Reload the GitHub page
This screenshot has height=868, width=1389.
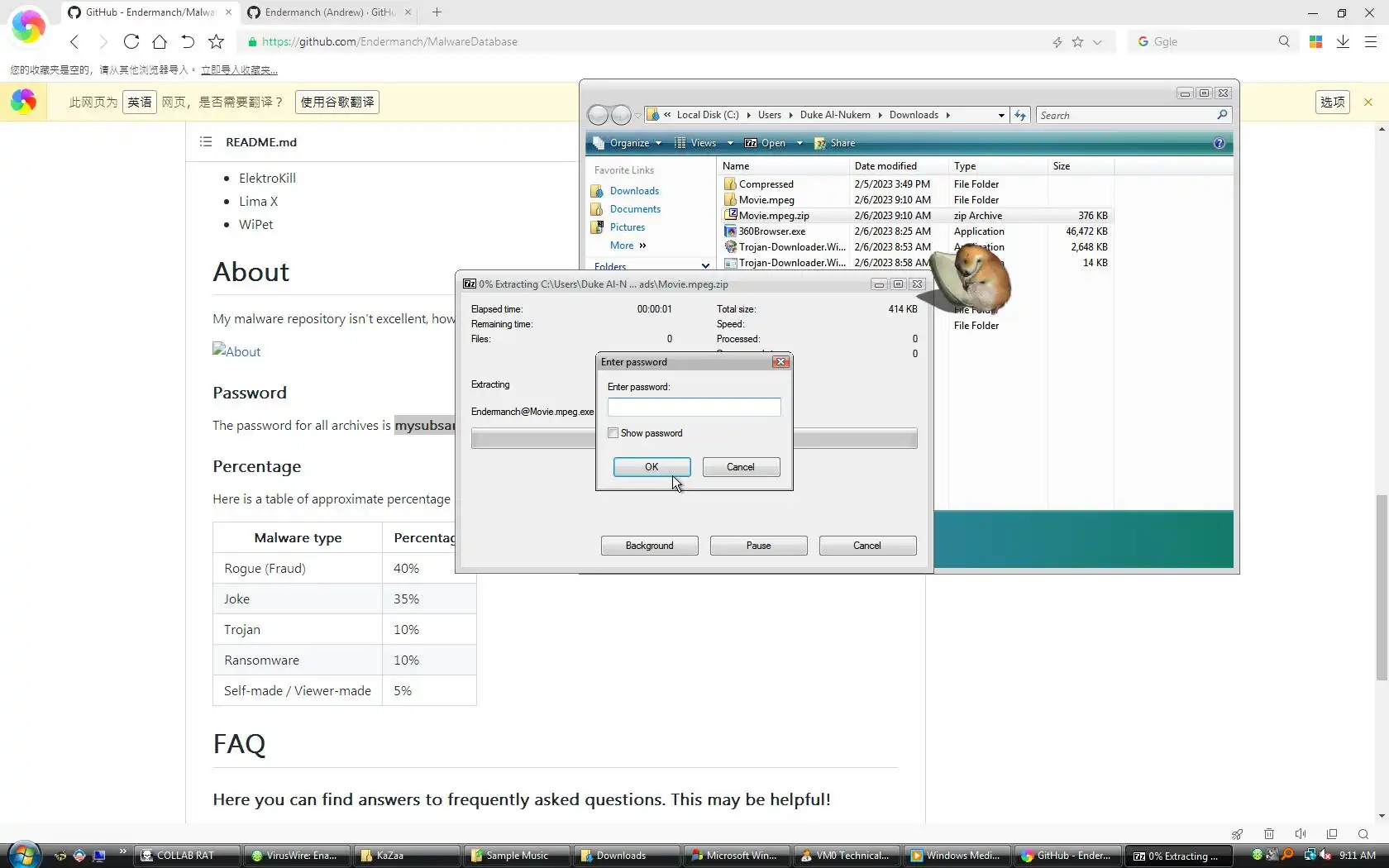pyautogui.click(x=131, y=41)
